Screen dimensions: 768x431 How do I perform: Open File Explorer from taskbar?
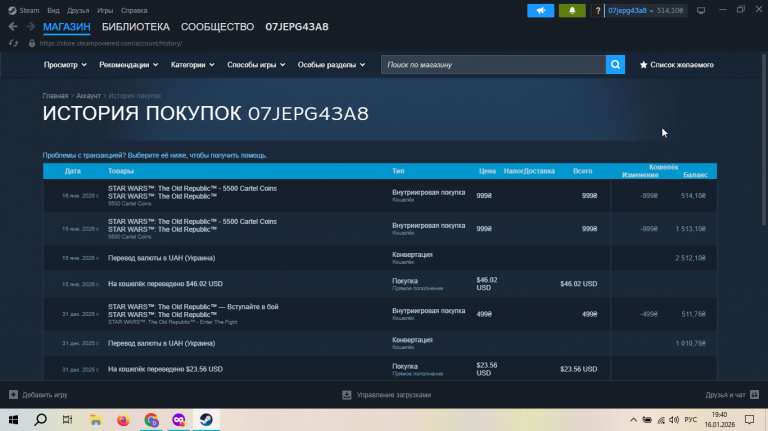96,420
